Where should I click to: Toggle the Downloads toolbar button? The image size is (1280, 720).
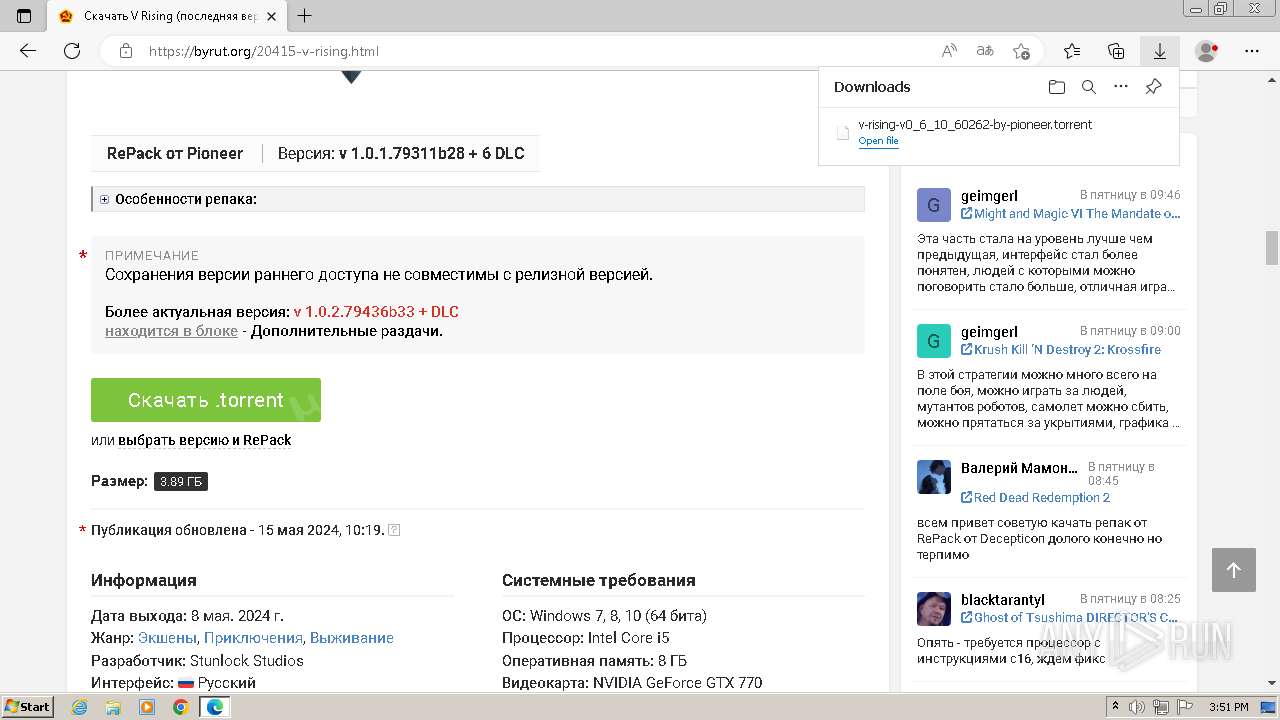pyautogui.click(x=1160, y=51)
